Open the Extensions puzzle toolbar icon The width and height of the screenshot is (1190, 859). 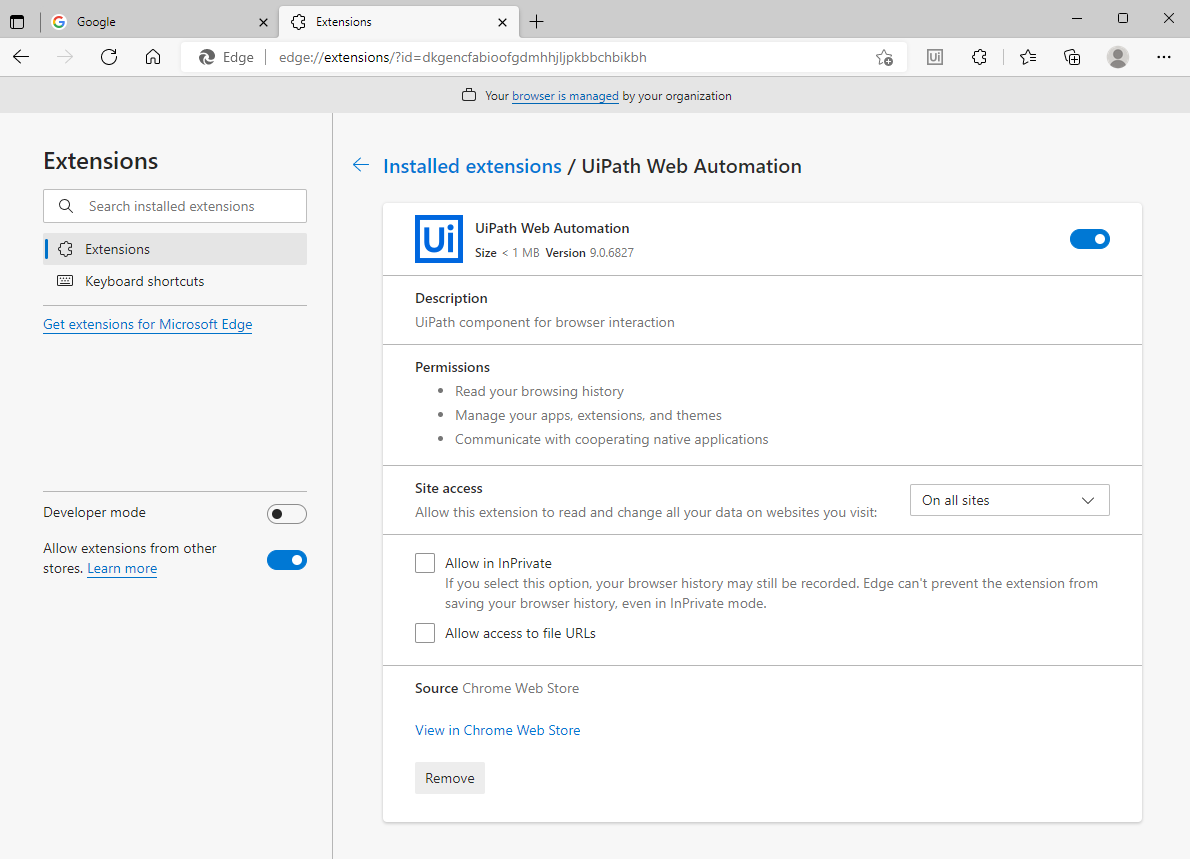[980, 57]
